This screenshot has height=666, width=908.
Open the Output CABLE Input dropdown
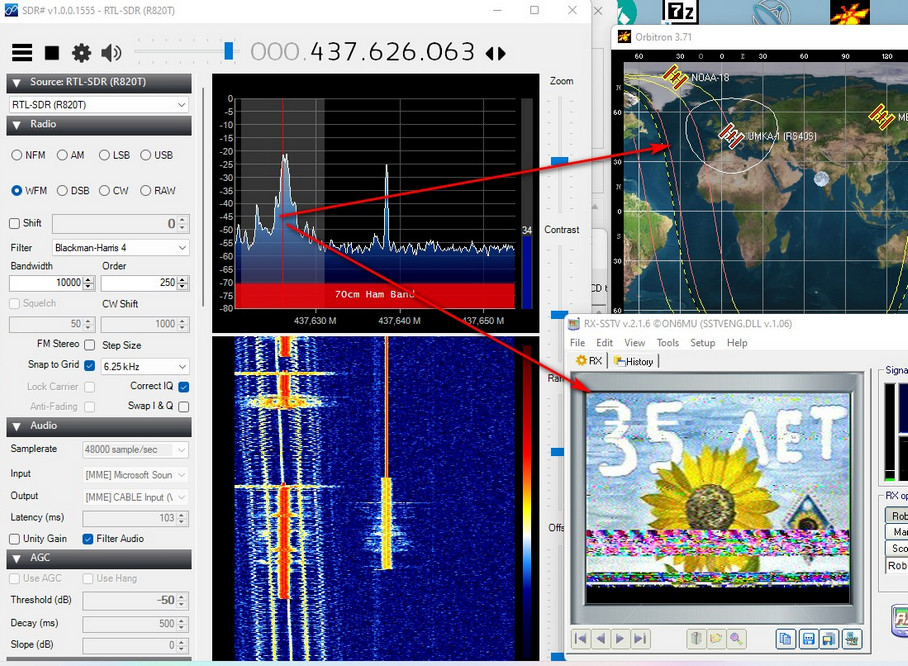click(x=136, y=497)
